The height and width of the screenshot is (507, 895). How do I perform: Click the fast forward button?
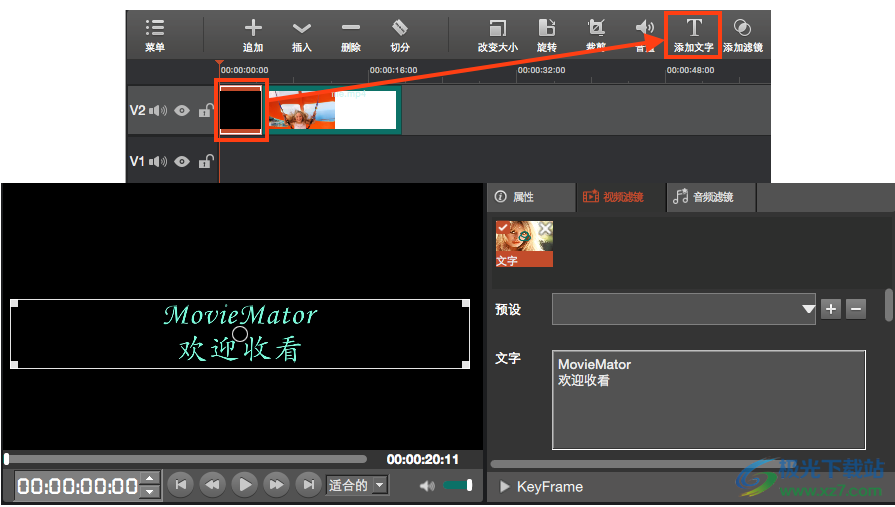pyautogui.click(x=276, y=485)
